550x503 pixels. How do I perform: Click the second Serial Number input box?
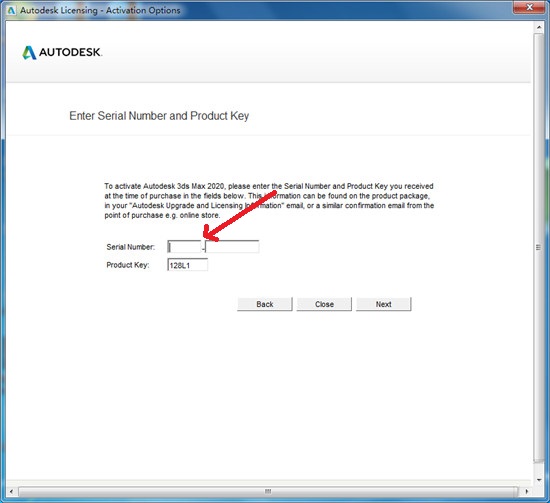pos(232,247)
